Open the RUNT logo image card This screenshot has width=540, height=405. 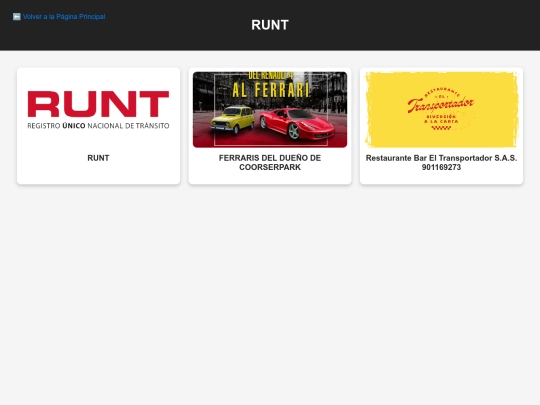tap(98, 110)
